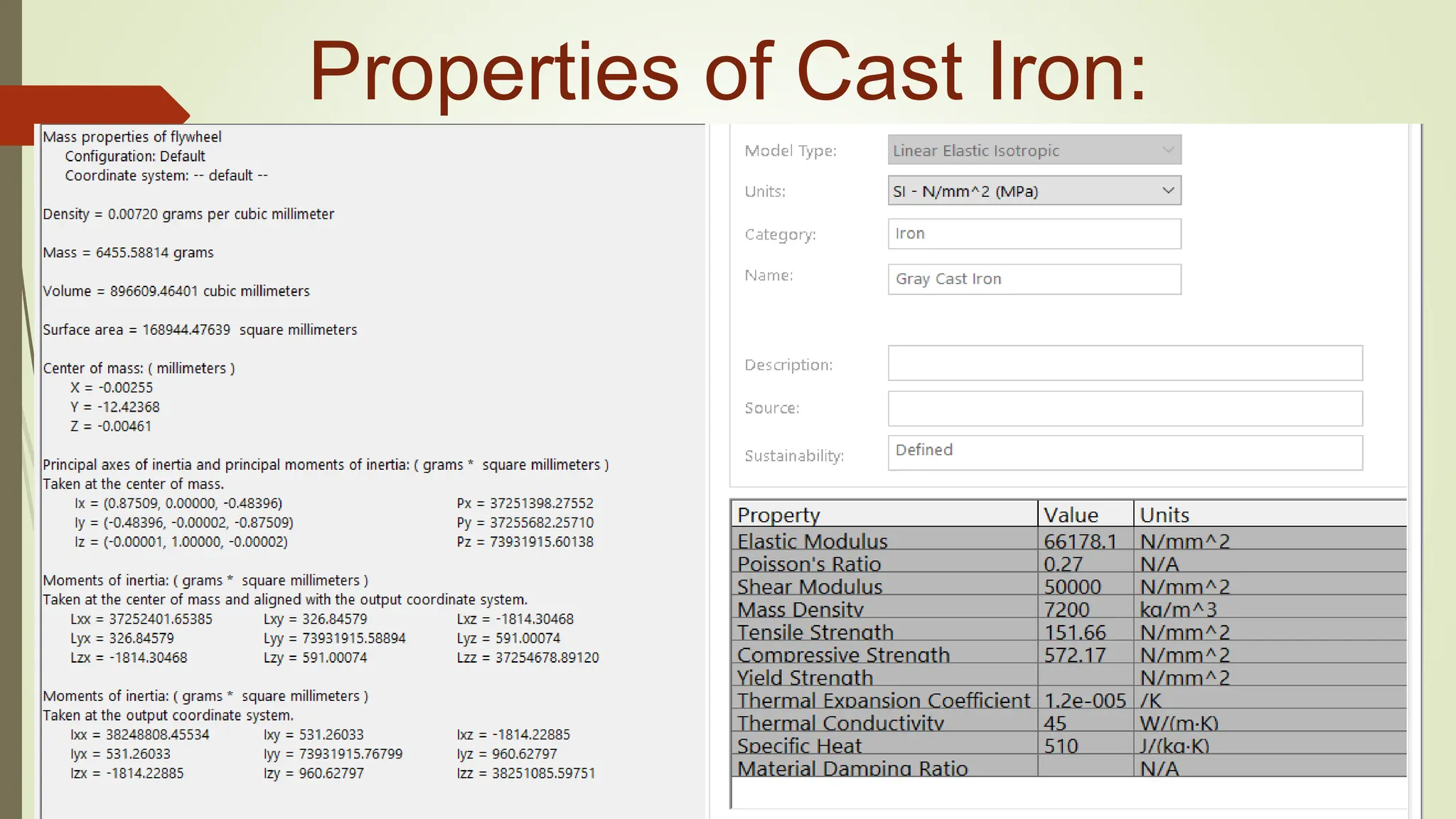Image resolution: width=1456 pixels, height=819 pixels.
Task: Click the Density = 0.00720 line
Action: (x=188, y=214)
